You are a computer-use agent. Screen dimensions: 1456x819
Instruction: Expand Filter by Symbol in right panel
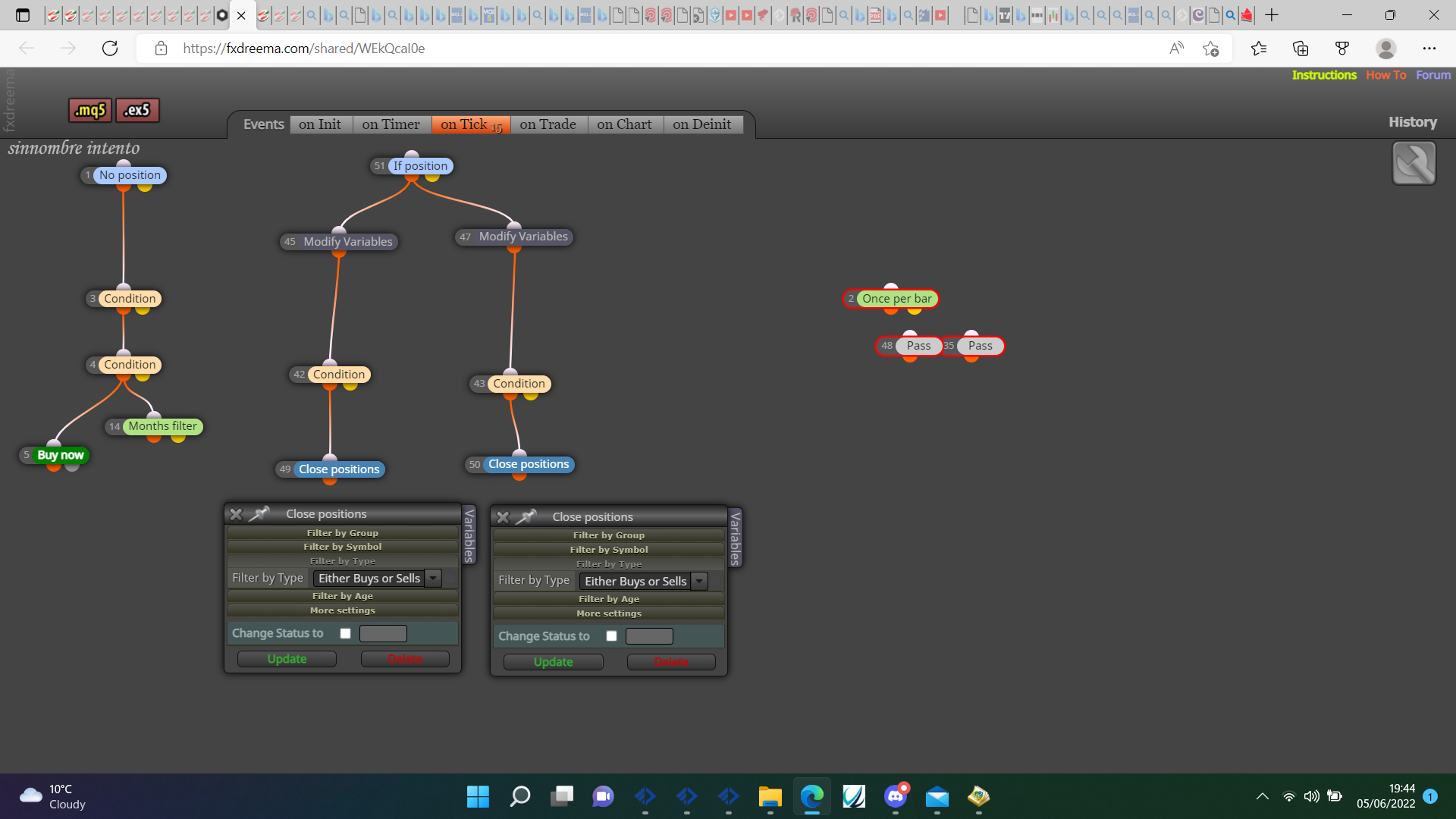click(609, 550)
